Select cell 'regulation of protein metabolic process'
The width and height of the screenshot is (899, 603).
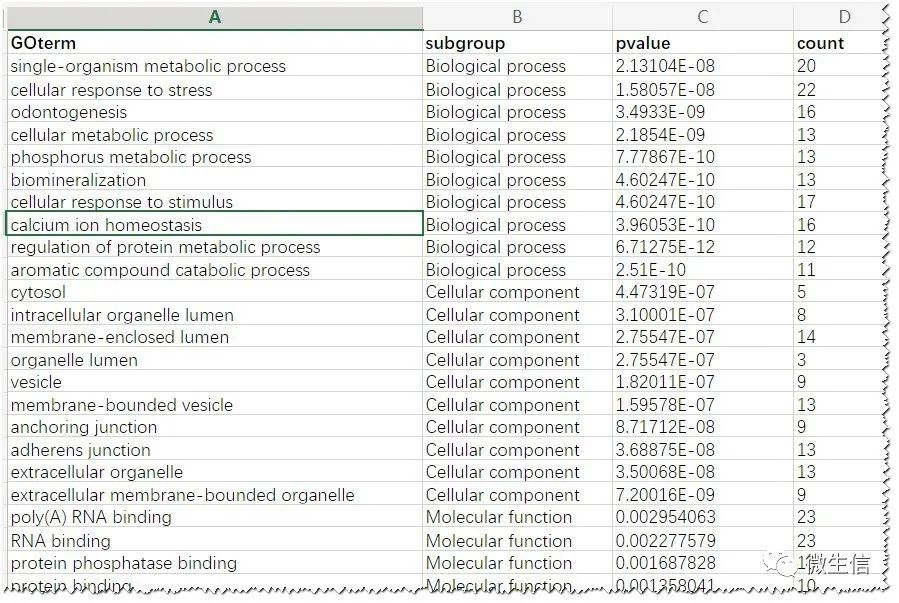point(214,247)
